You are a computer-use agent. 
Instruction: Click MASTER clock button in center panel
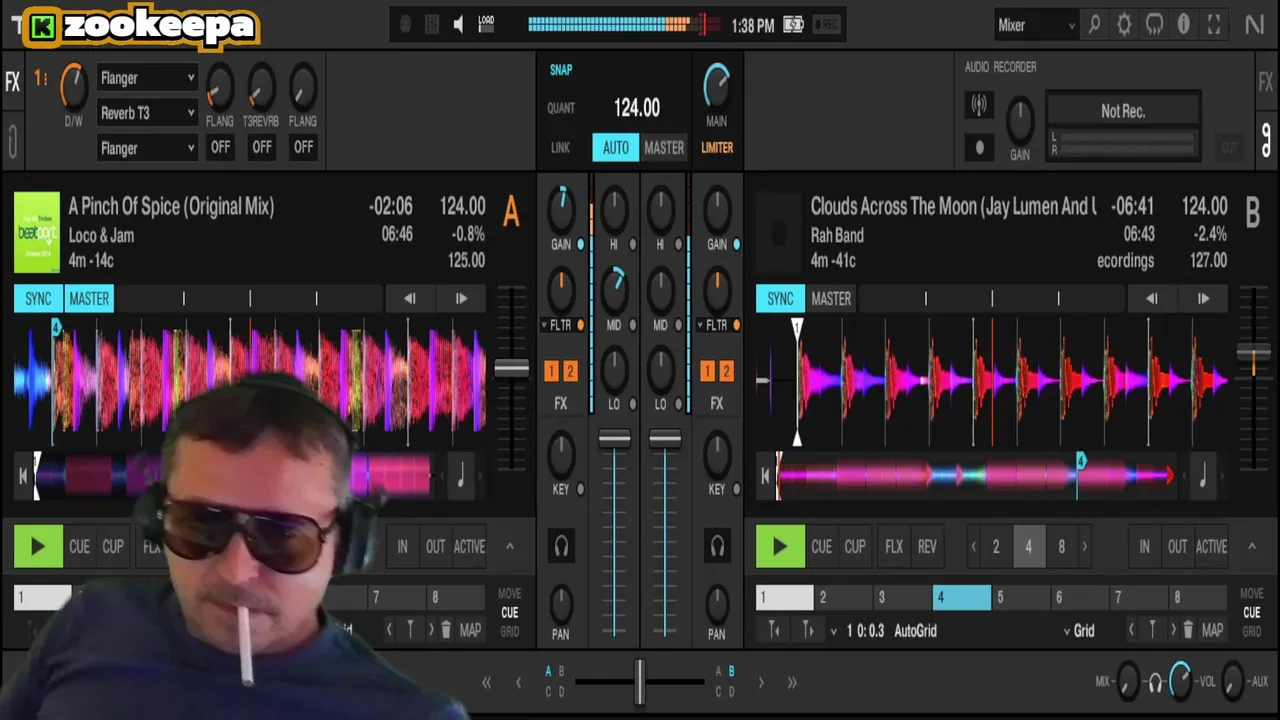coord(664,147)
